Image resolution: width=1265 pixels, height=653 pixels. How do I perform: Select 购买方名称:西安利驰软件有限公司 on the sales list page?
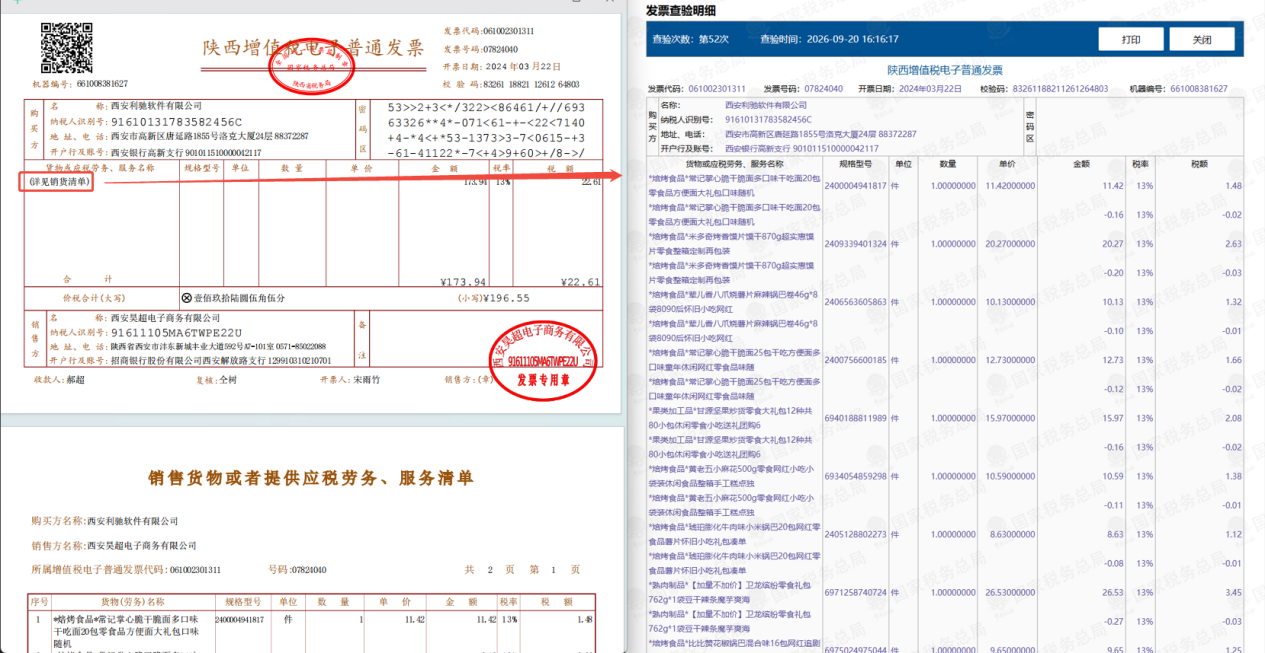(105, 521)
